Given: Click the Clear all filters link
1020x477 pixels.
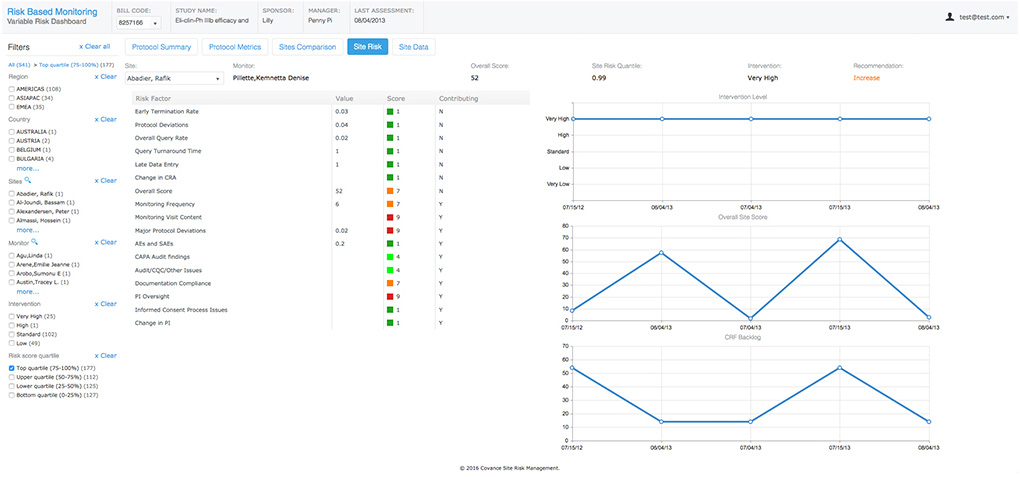Looking at the screenshot, I should 94,47.
